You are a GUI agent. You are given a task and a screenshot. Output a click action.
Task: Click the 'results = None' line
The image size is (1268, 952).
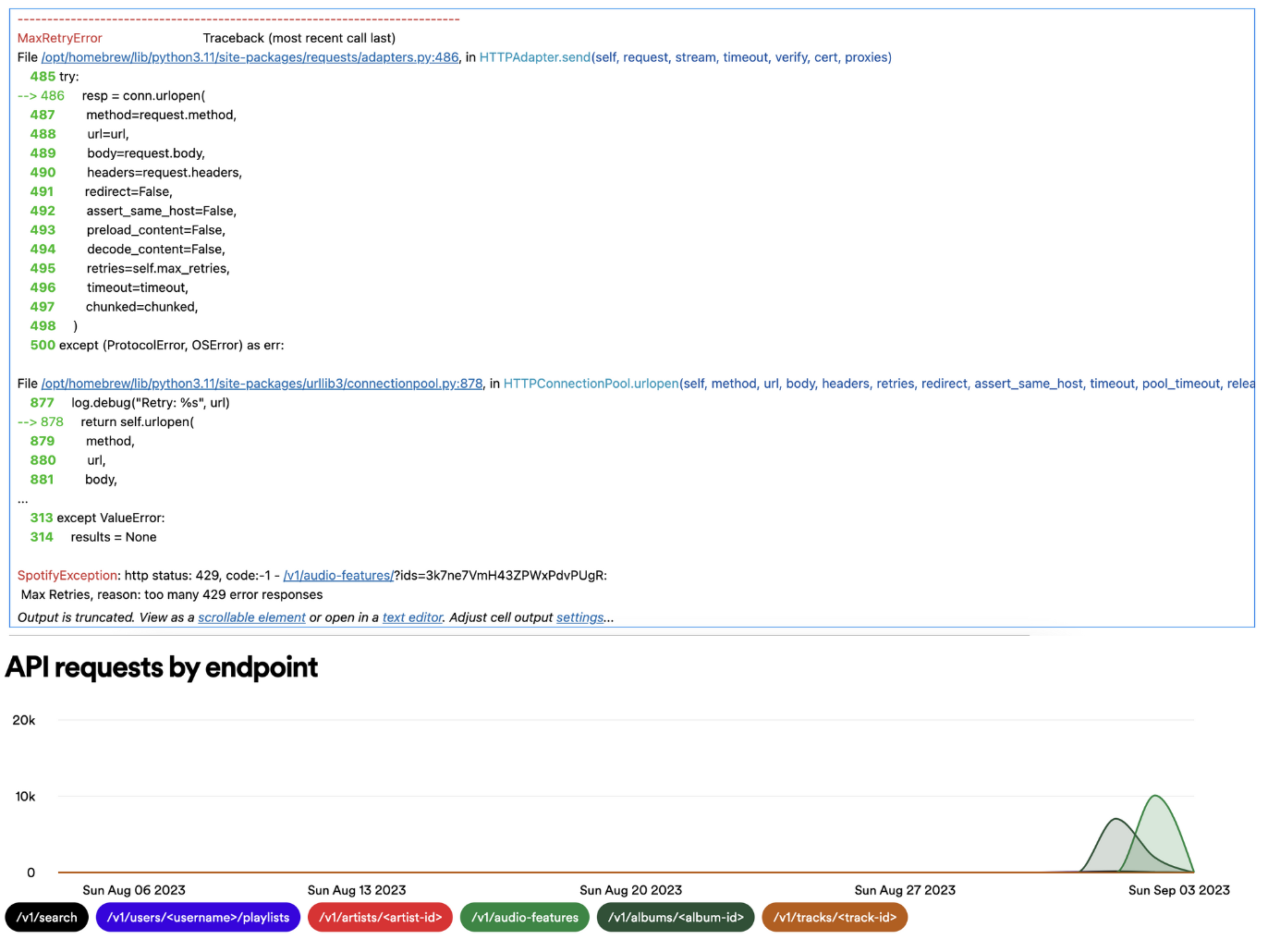(114, 537)
